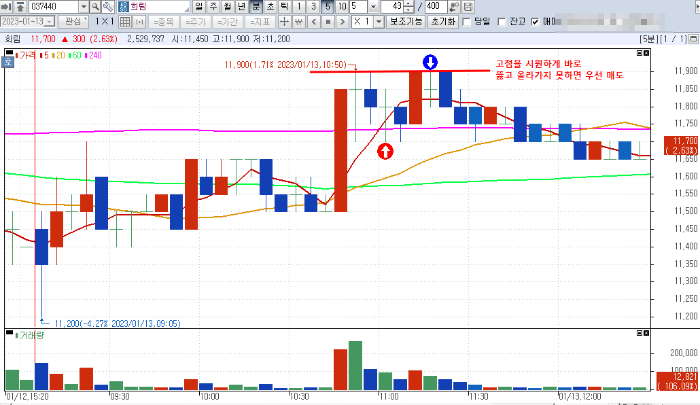Screen dimensions: 700x405
Task: Select the monthly (월) chart period
Action: point(228,7)
